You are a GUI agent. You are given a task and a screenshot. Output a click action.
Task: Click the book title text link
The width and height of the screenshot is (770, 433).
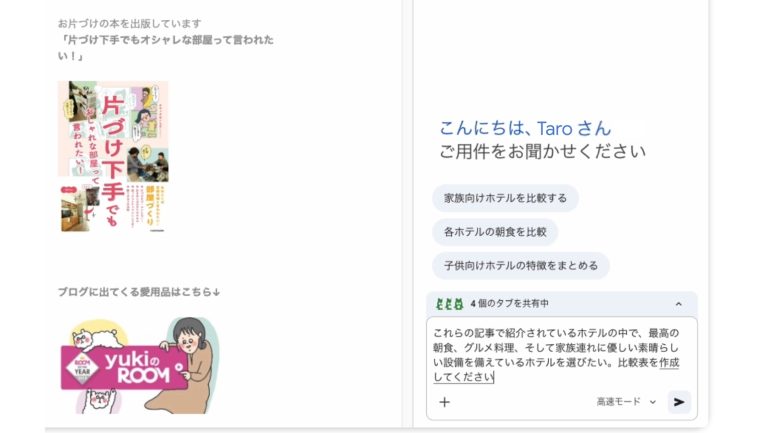[165, 48]
